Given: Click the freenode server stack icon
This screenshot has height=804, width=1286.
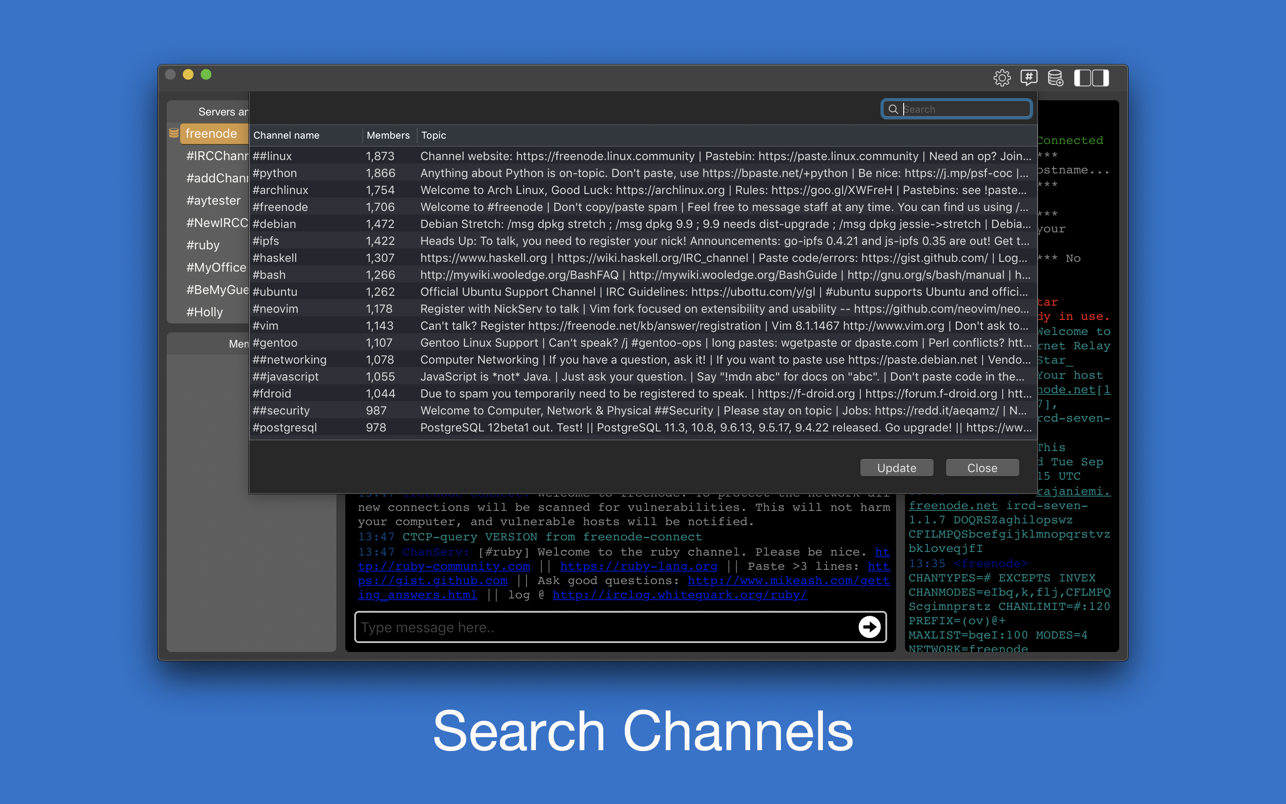Looking at the screenshot, I should (174, 133).
